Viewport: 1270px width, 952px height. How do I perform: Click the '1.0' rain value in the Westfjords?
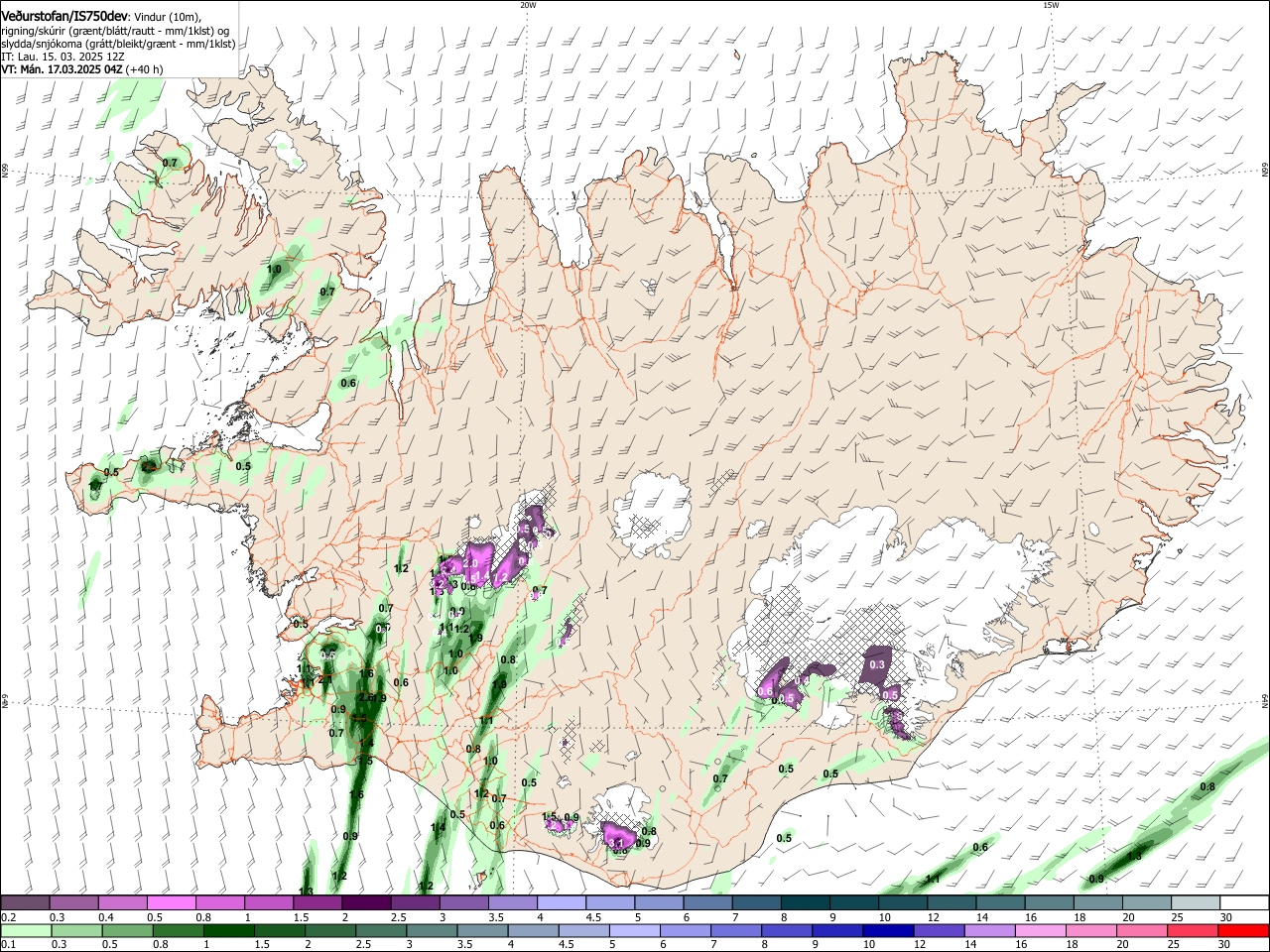coord(275,270)
